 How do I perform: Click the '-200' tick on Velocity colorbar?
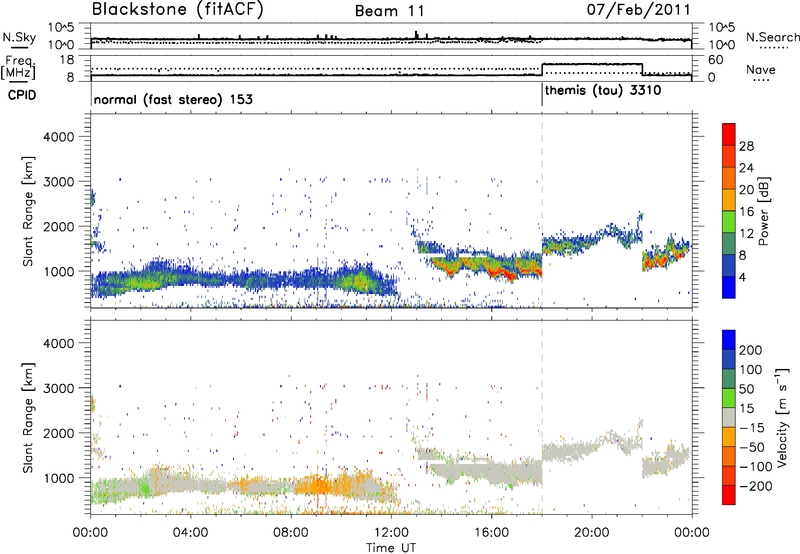click(756, 486)
